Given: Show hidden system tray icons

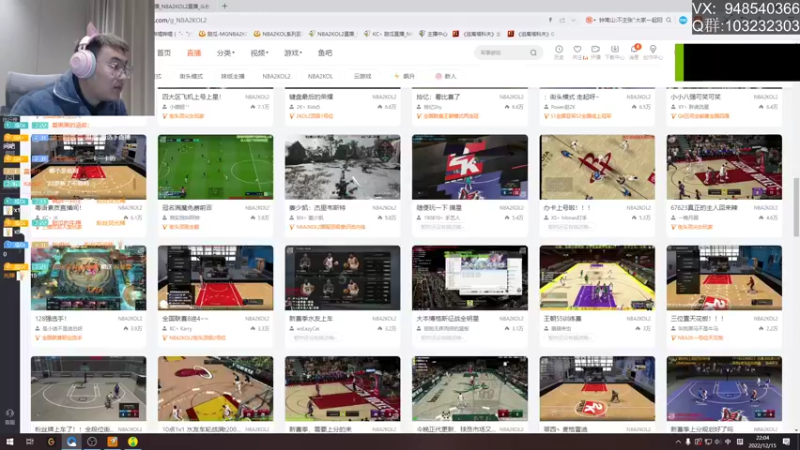Looking at the screenshot, I should 678,442.
